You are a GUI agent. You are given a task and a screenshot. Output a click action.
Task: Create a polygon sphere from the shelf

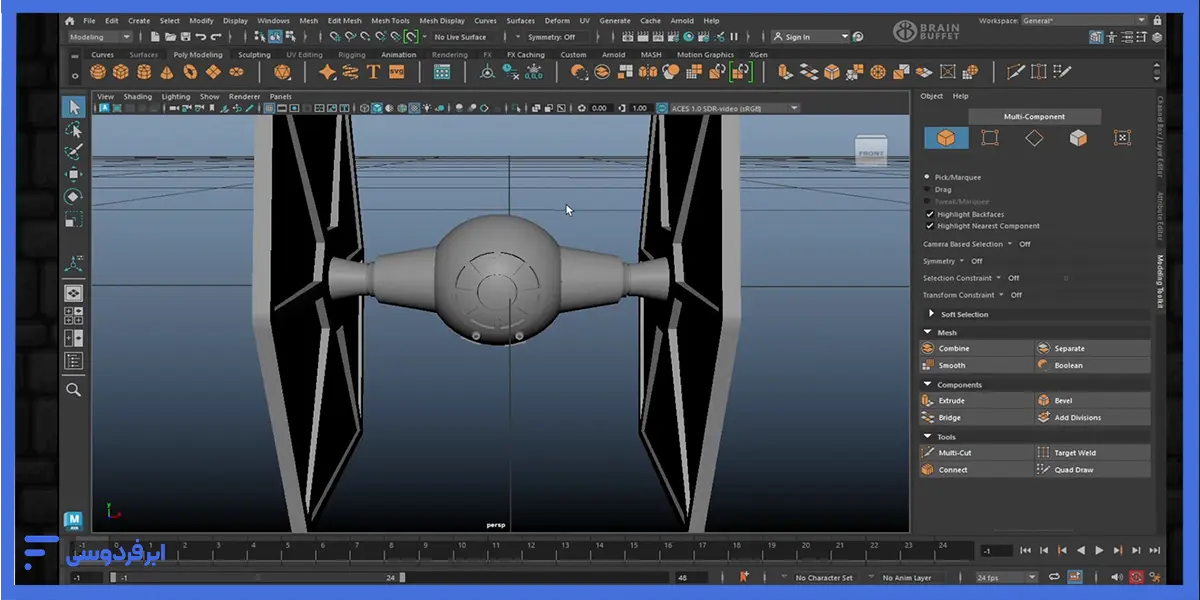tap(98, 72)
